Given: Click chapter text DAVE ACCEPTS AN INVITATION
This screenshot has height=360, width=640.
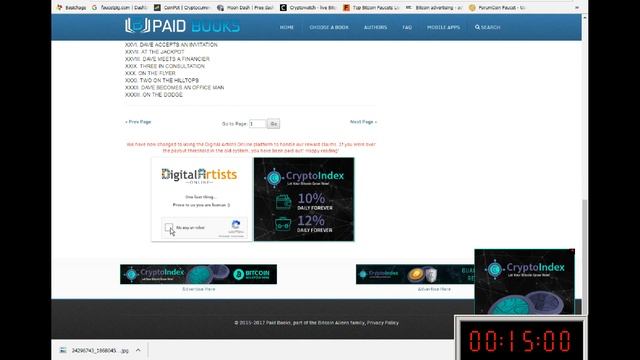Looking at the screenshot, I should click(178, 44).
